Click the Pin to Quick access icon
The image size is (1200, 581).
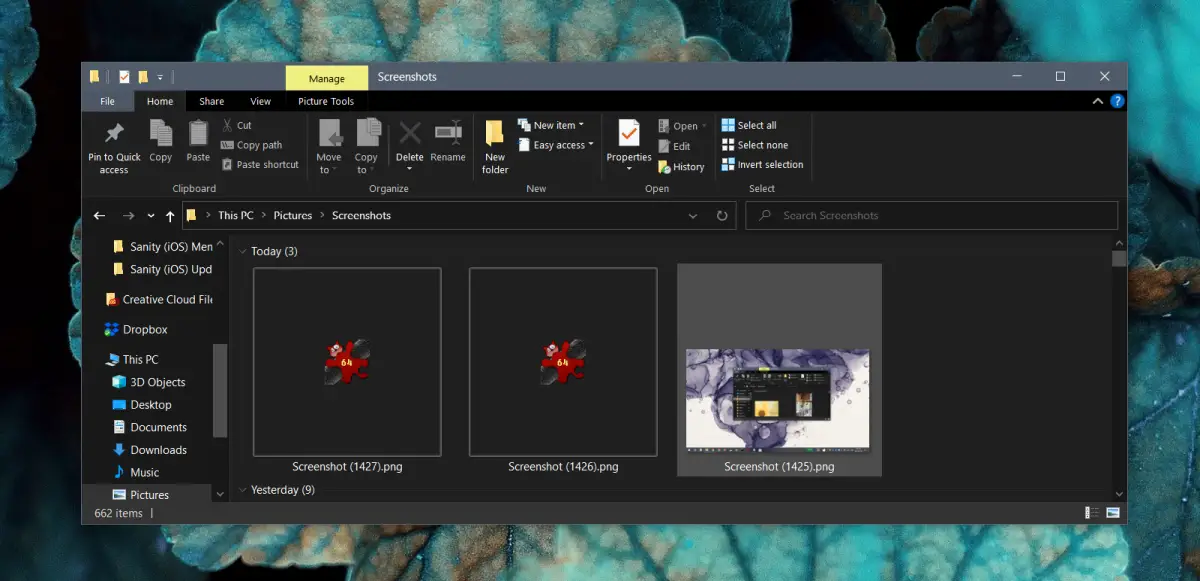point(114,135)
